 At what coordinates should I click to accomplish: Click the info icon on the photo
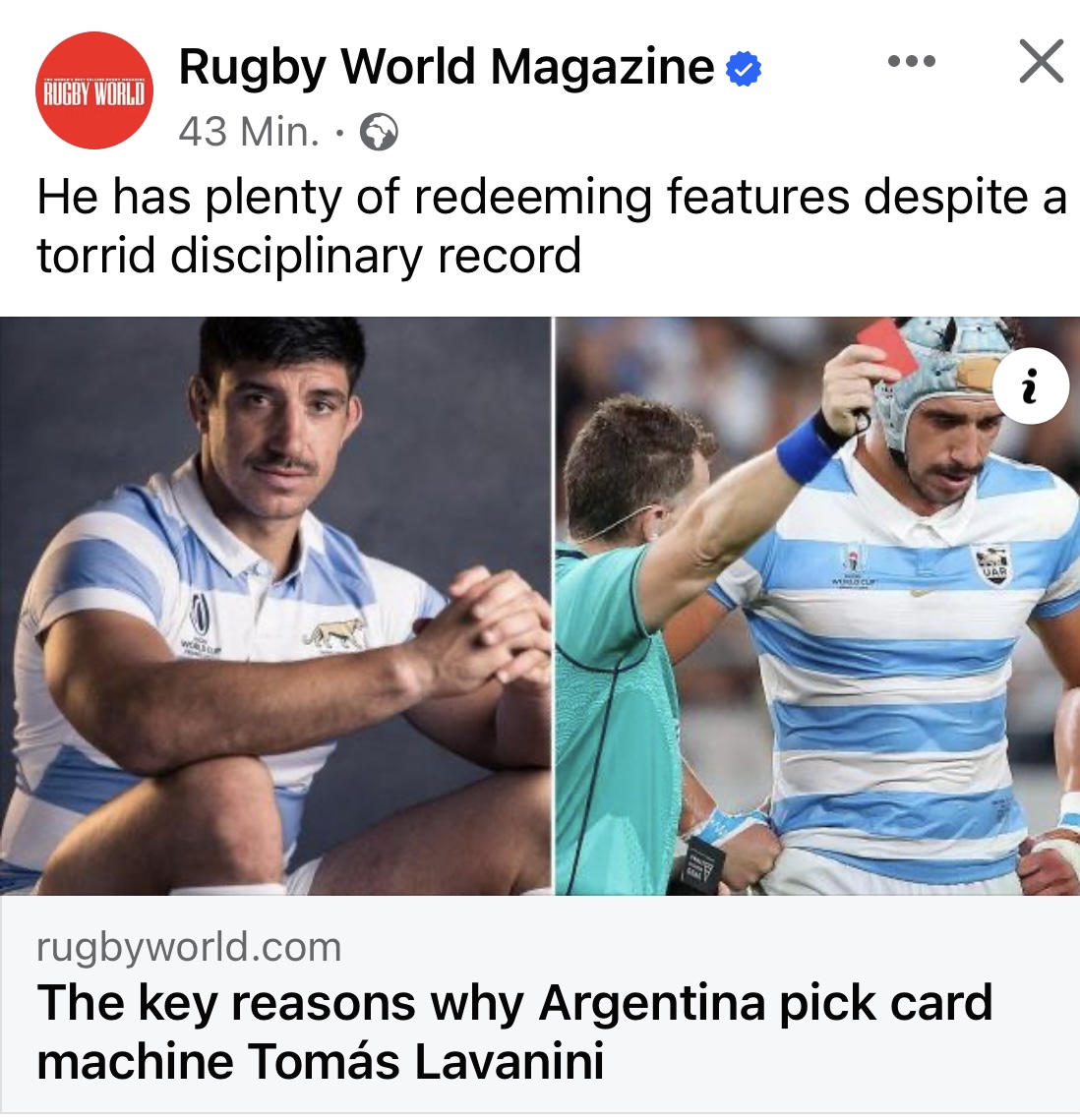click(x=1029, y=386)
